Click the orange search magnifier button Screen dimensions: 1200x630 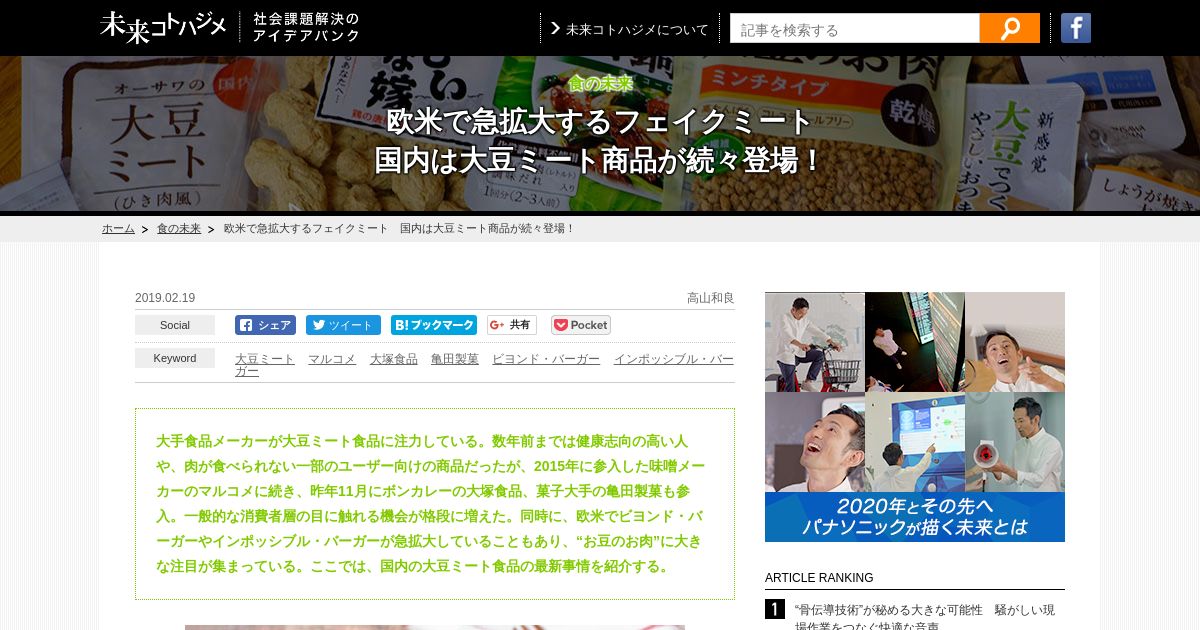(1010, 28)
